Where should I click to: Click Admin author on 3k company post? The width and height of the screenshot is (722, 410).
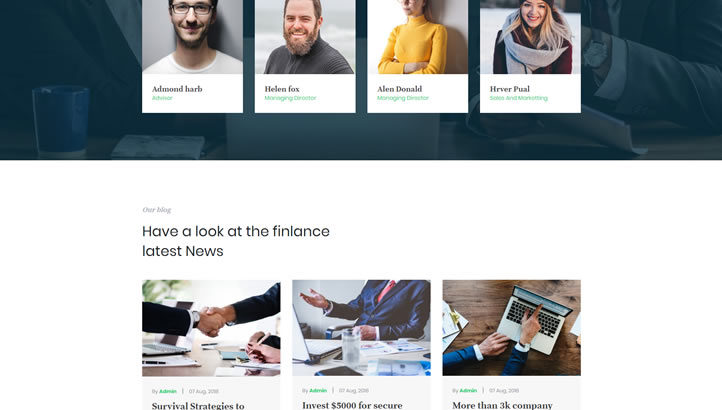468,390
